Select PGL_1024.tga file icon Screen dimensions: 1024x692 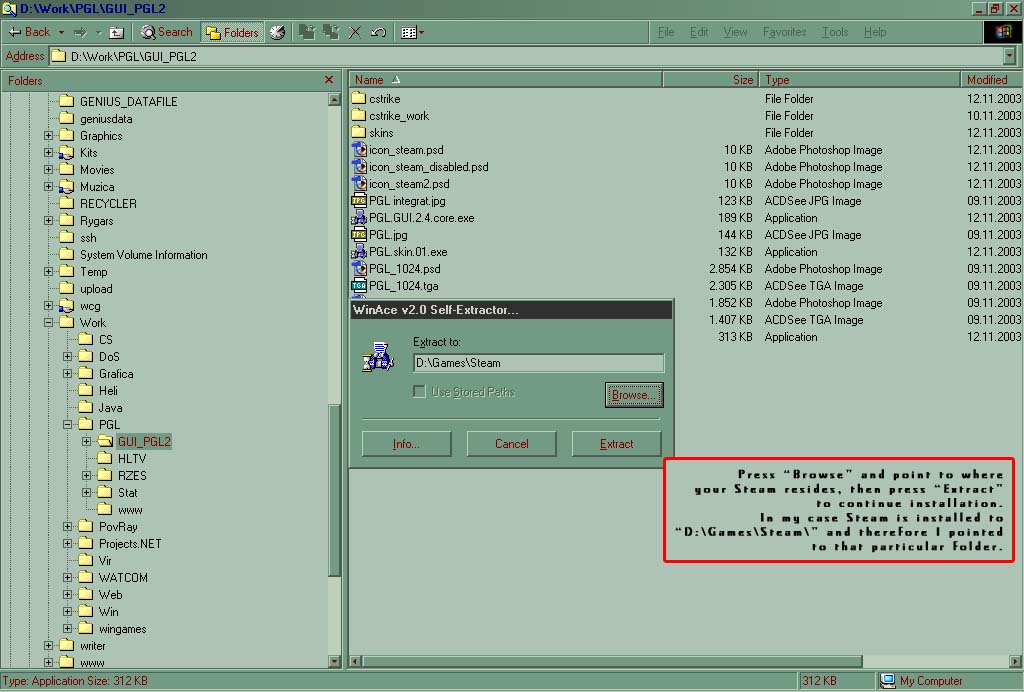click(359, 285)
